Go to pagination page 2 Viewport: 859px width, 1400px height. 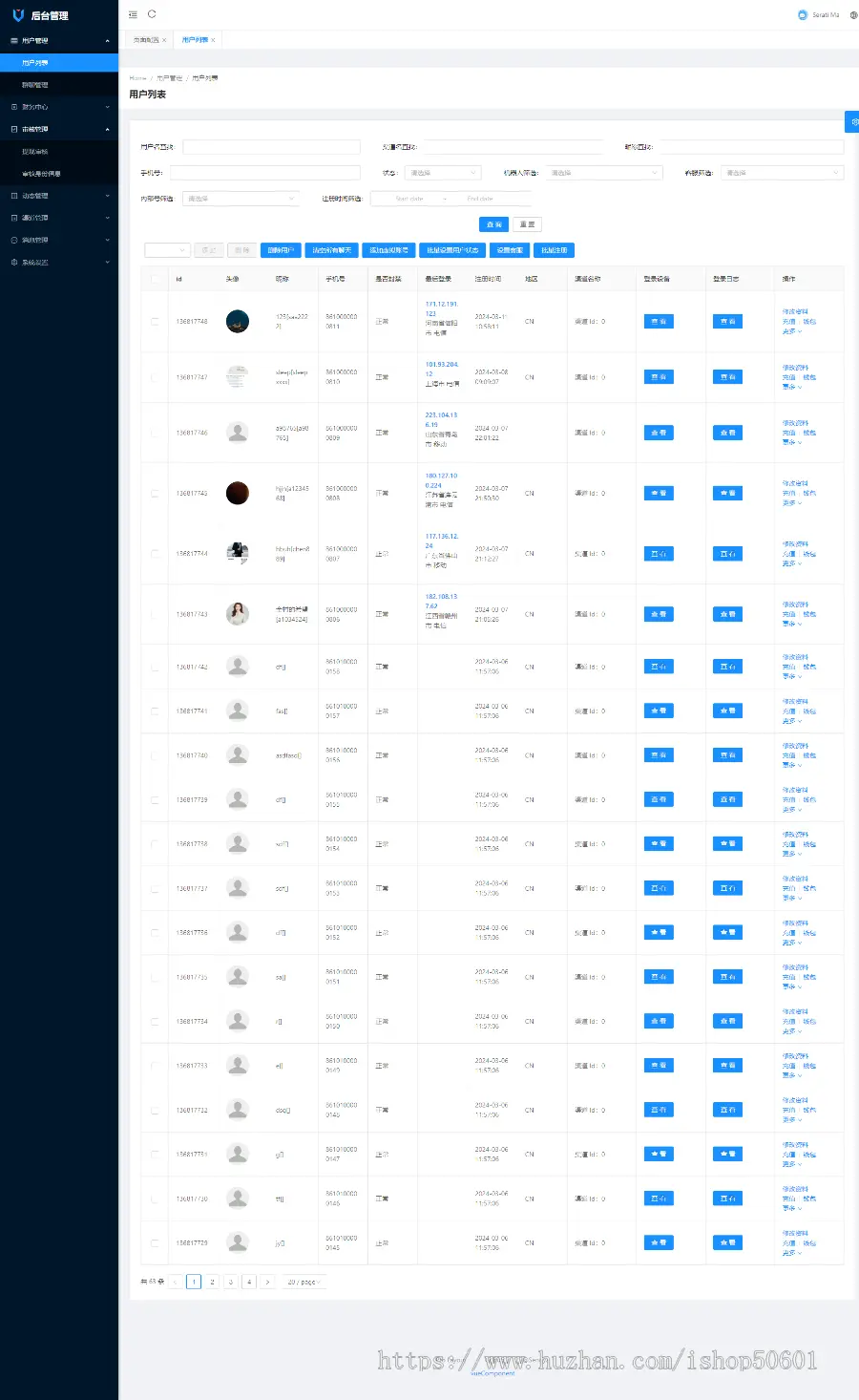click(x=212, y=1282)
